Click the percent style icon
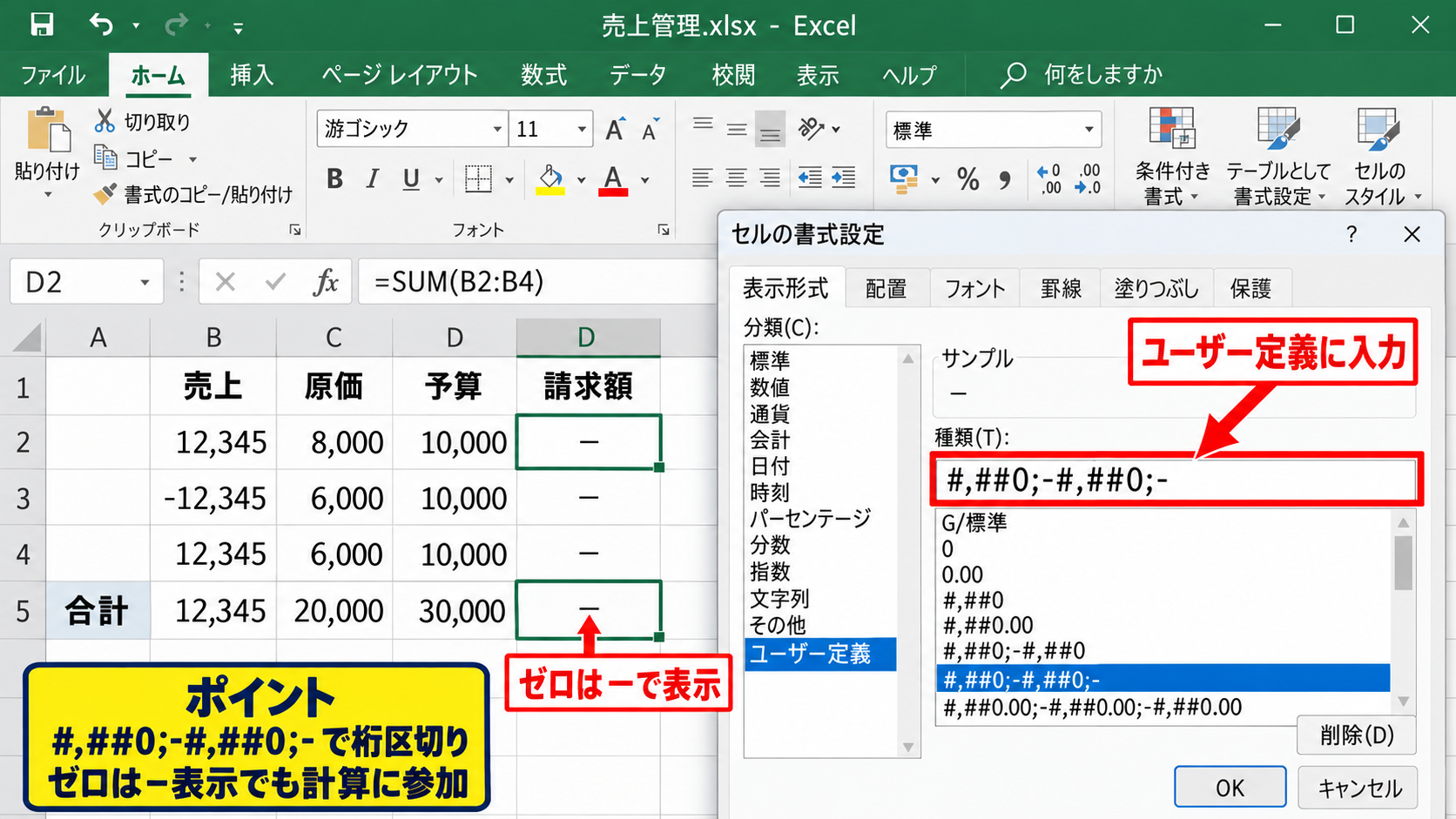Viewport: 1456px width, 819px height. [x=967, y=179]
